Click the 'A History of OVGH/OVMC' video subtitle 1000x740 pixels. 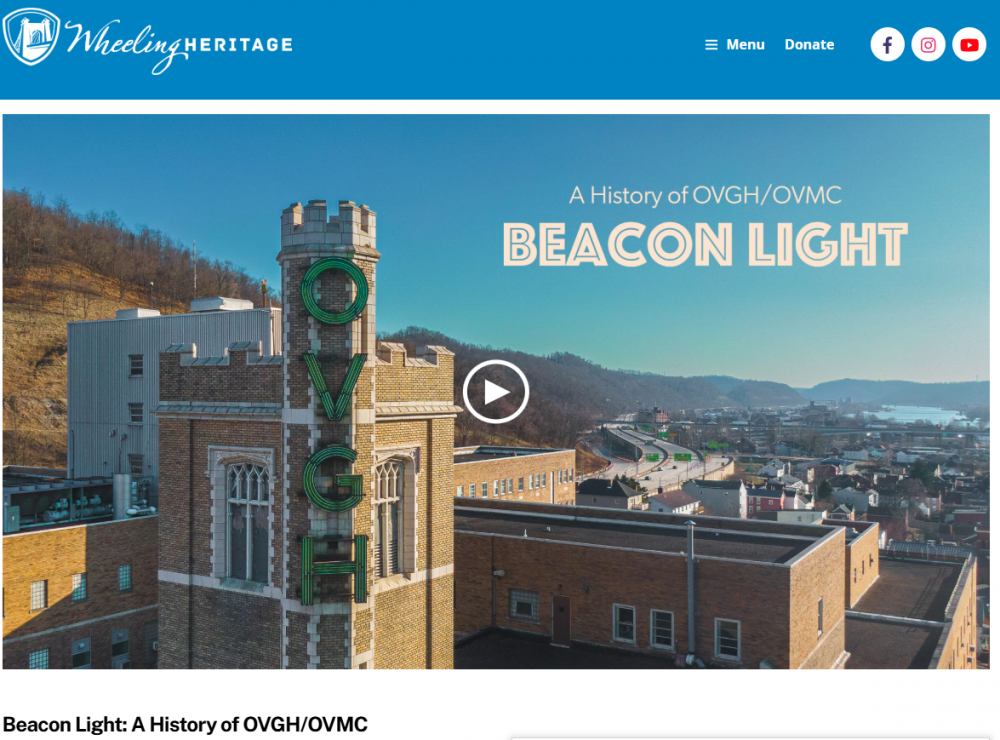coord(705,195)
